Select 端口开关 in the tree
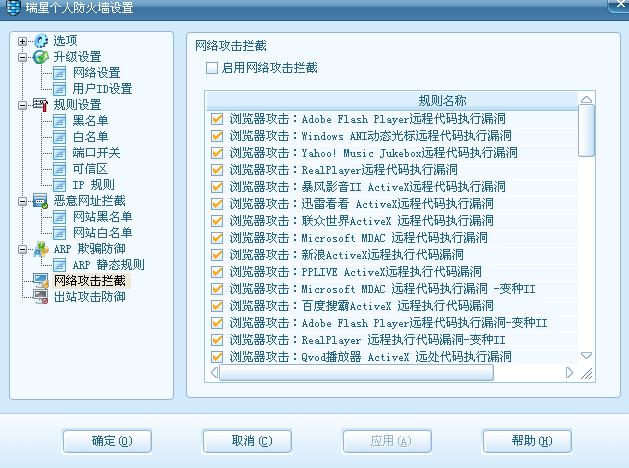The image size is (629, 468). click(96, 153)
